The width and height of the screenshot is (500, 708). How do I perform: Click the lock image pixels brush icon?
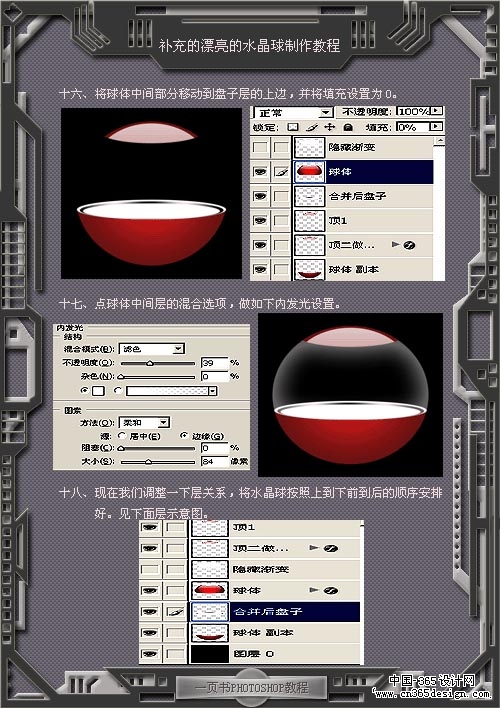[312, 127]
